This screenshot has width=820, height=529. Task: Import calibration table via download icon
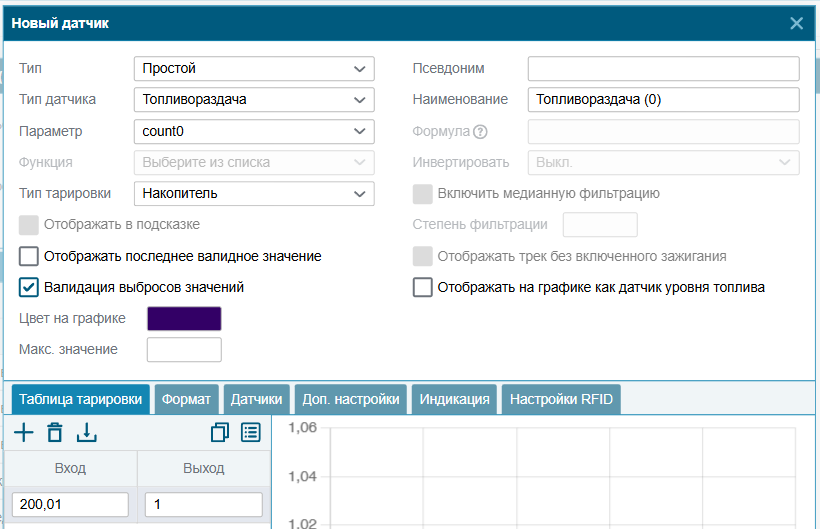tap(86, 433)
